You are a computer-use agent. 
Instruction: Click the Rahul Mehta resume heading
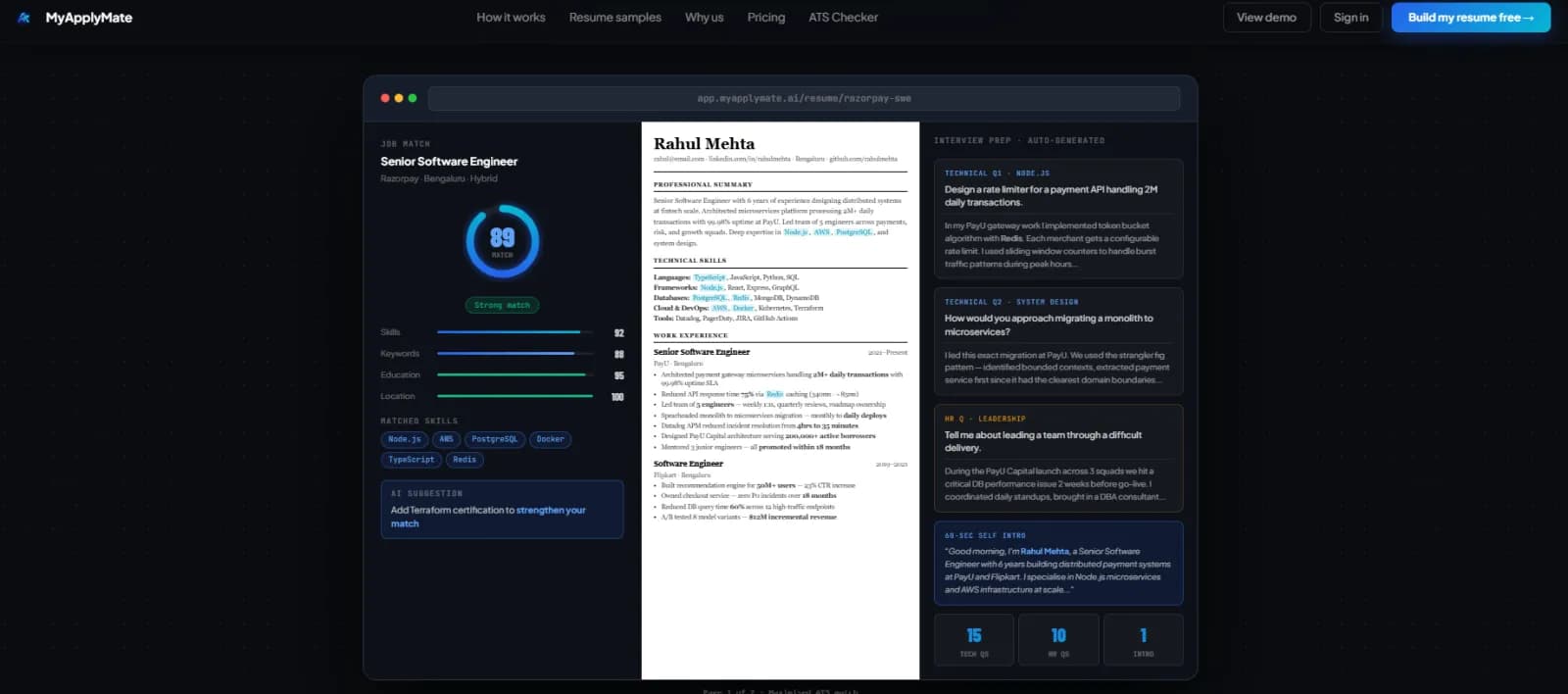704,144
